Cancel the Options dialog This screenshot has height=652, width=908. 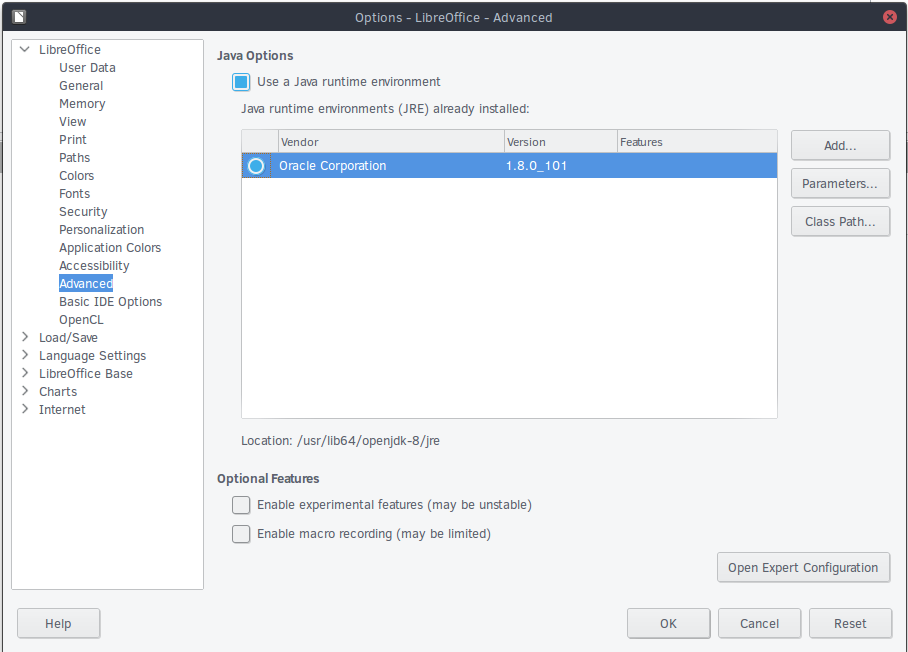759,624
